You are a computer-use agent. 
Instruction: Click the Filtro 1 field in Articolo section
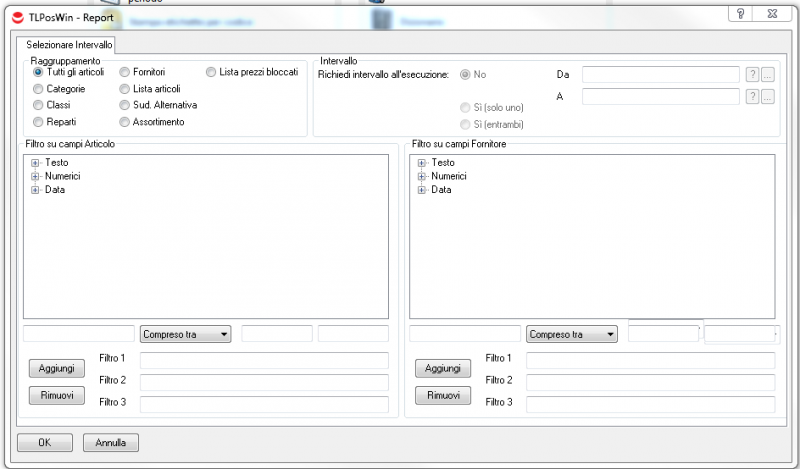(x=264, y=360)
